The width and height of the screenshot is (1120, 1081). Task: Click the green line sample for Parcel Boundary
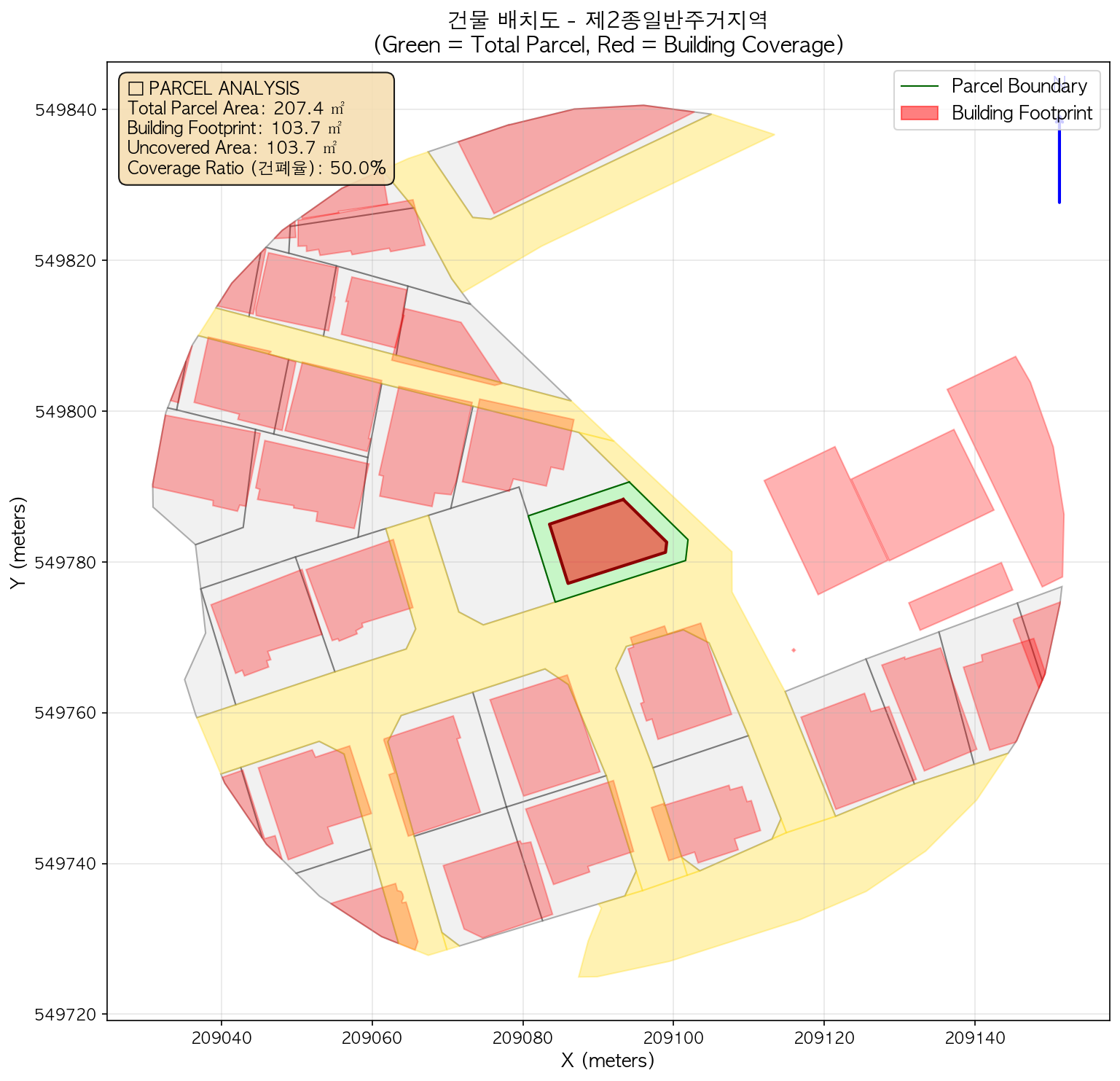click(x=920, y=87)
